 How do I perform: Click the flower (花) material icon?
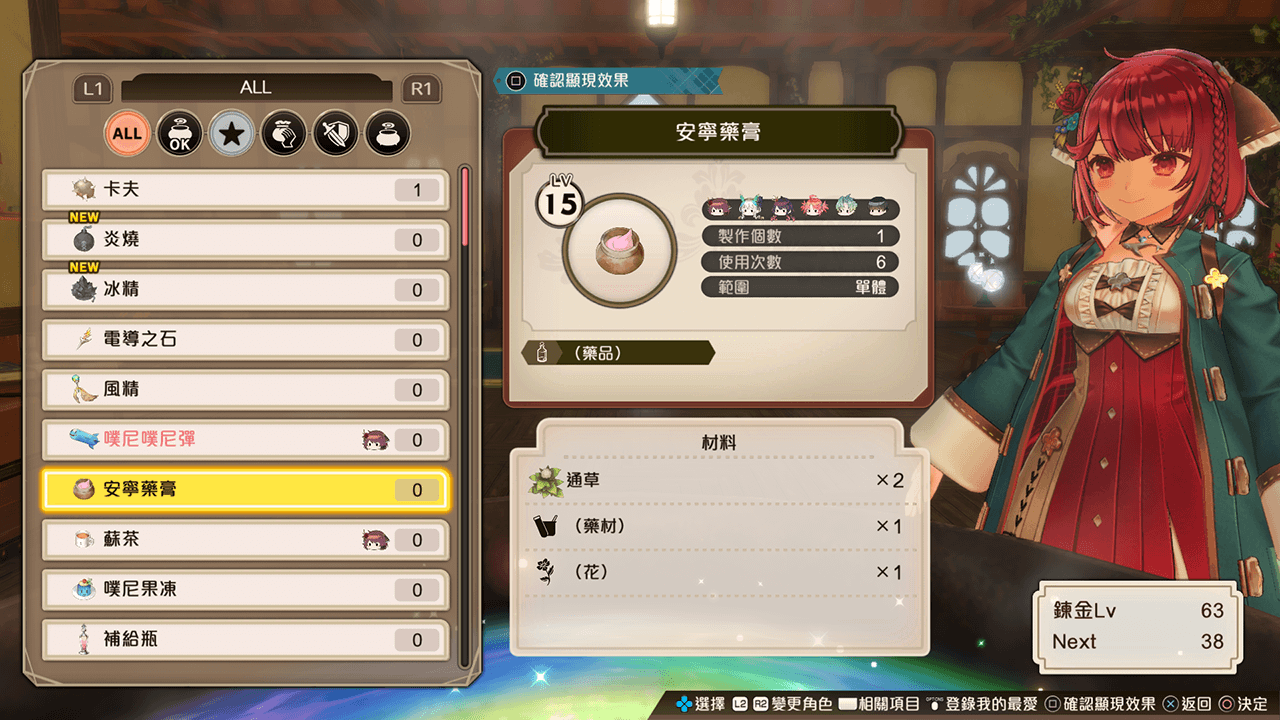point(546,572)
